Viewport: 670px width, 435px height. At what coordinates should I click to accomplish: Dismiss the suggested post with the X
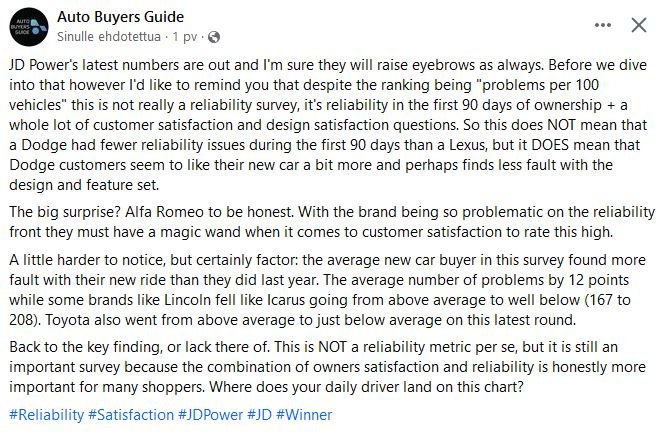point(639,25)
